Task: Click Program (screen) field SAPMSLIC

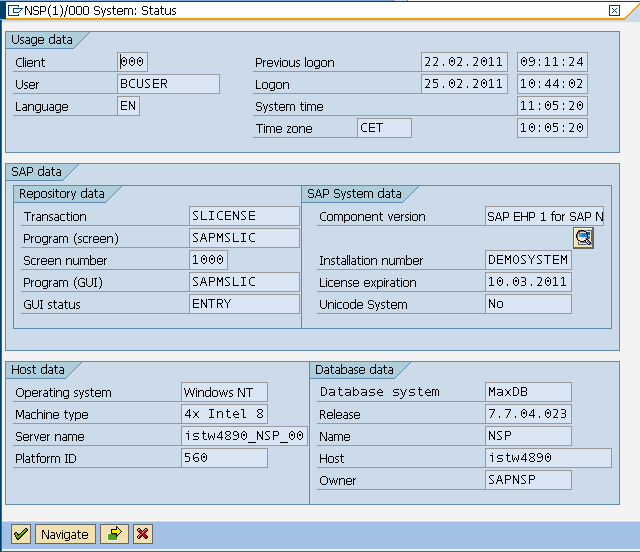Action: pyautogui.click(x=244, y=238)
